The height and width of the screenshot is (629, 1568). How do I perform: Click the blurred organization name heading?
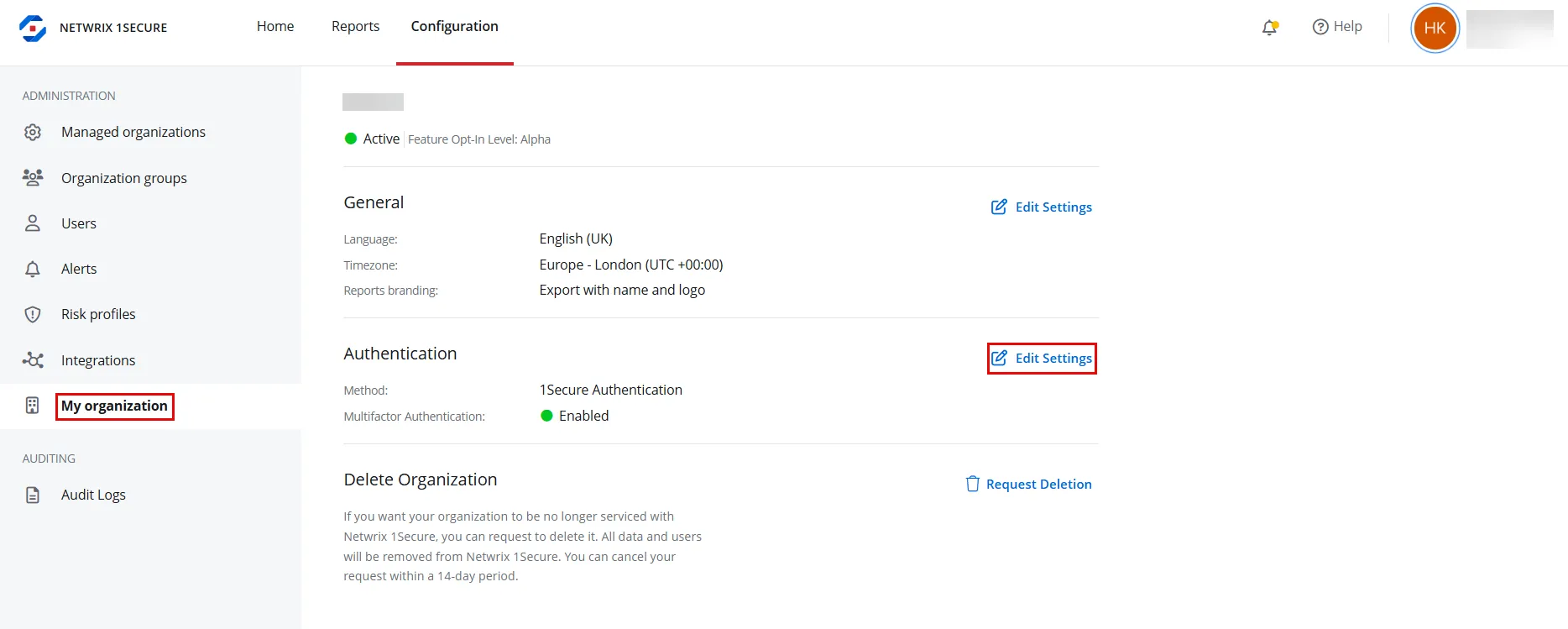pyautogui.click(x=373, y=102)
